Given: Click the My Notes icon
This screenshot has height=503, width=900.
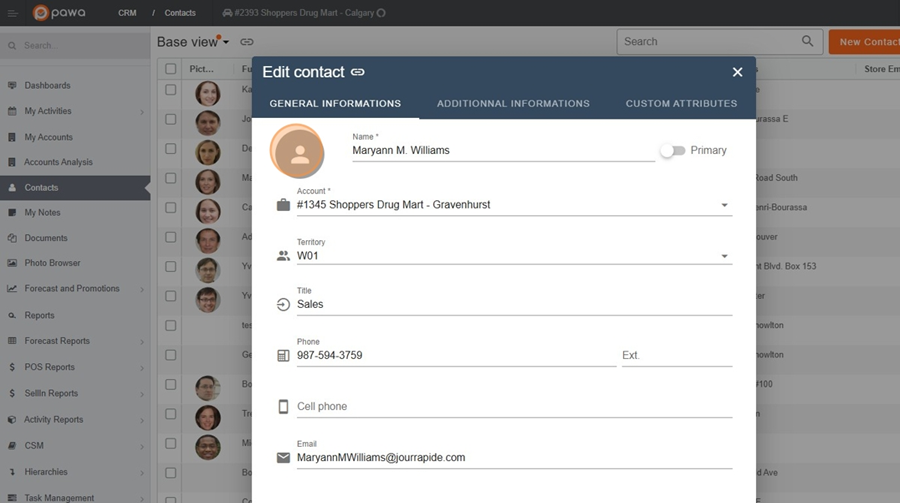Looking at the screenshot, I should (12, 212).
